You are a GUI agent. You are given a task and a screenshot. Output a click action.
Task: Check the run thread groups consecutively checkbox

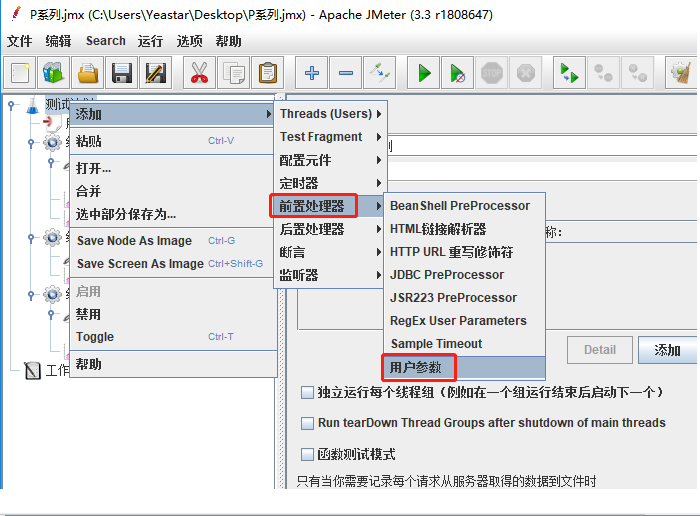tap(307, 393)
